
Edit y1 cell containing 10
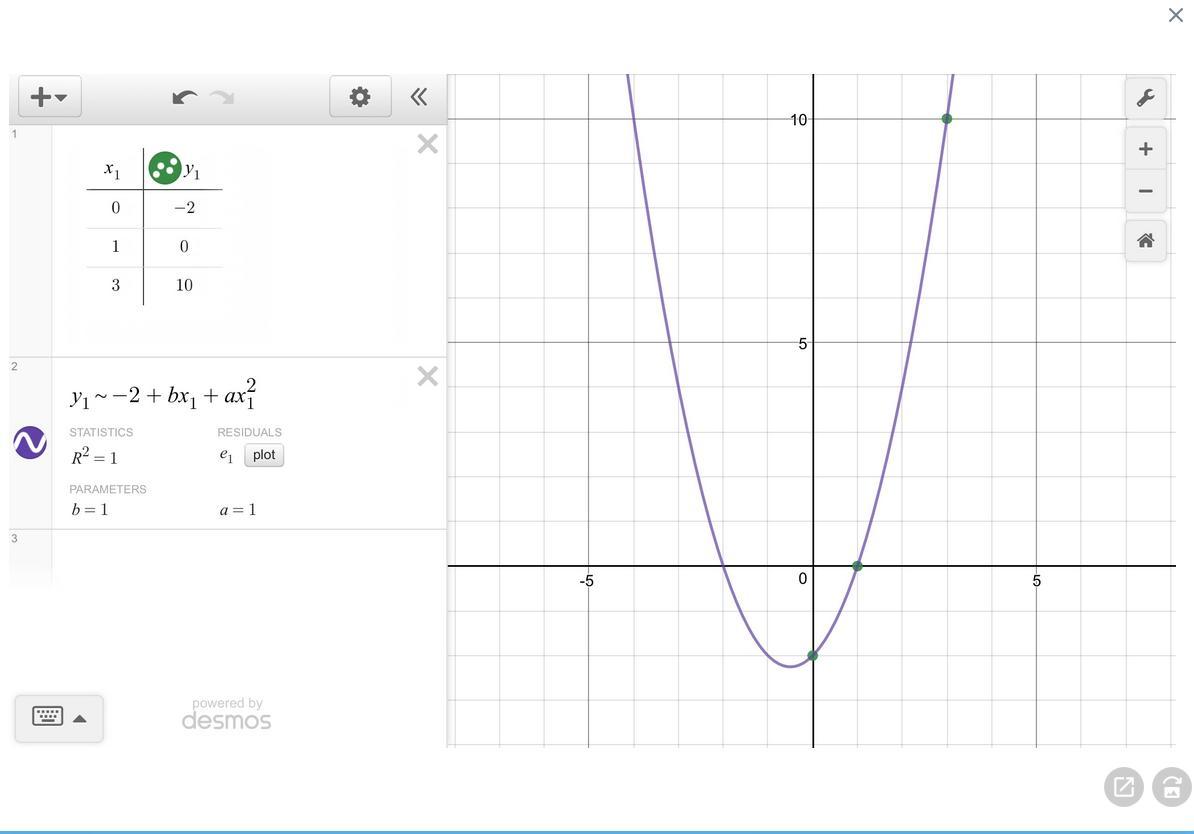(x=184, y=285)
